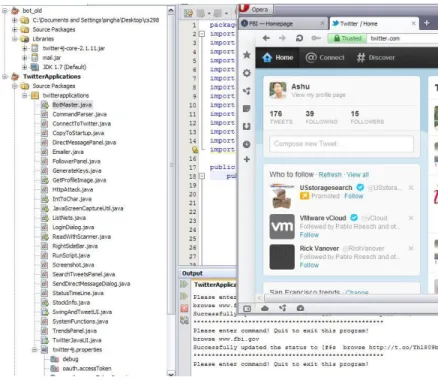Open the downloads icon in Opera sidebar
The height and width of the screenshot is (380, 438).
point(247,126)
